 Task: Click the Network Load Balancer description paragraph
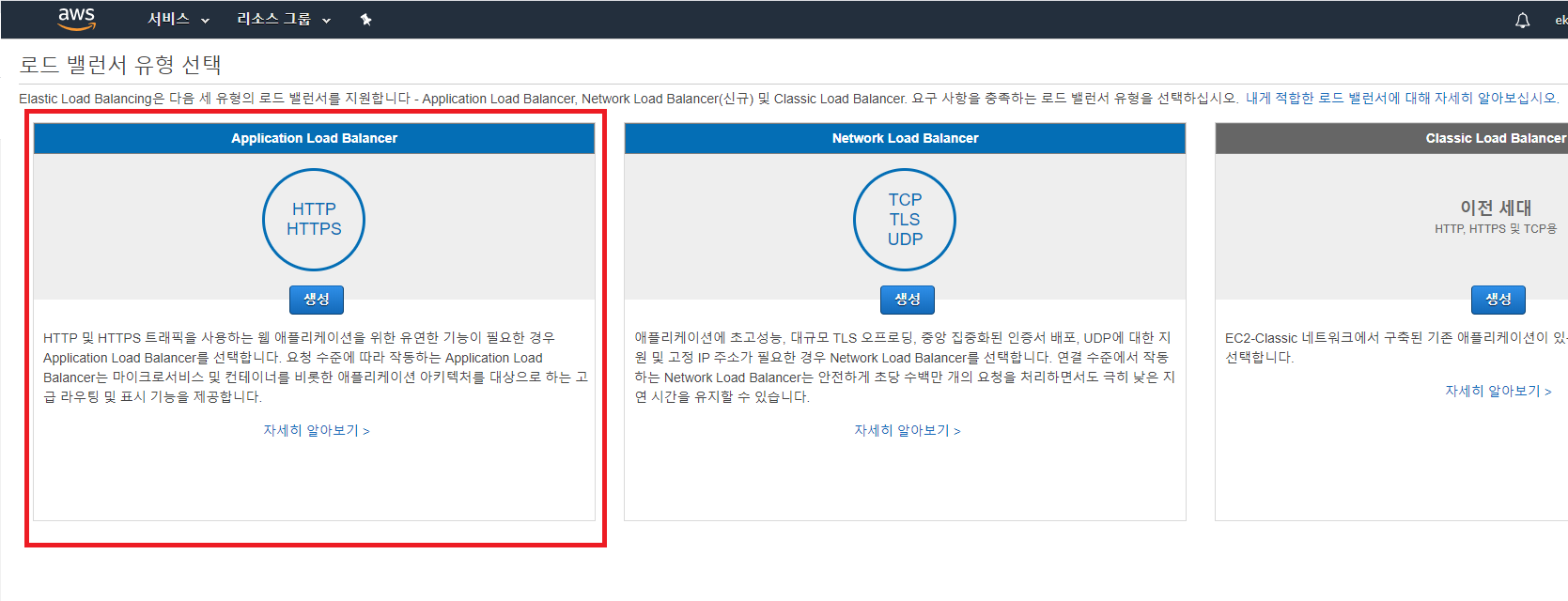pos(905,367)
